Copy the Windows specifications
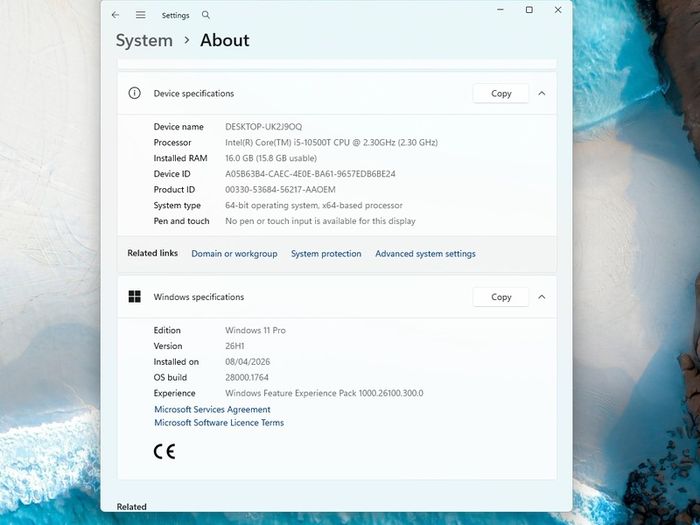700x525 pixels. point(501,297)
